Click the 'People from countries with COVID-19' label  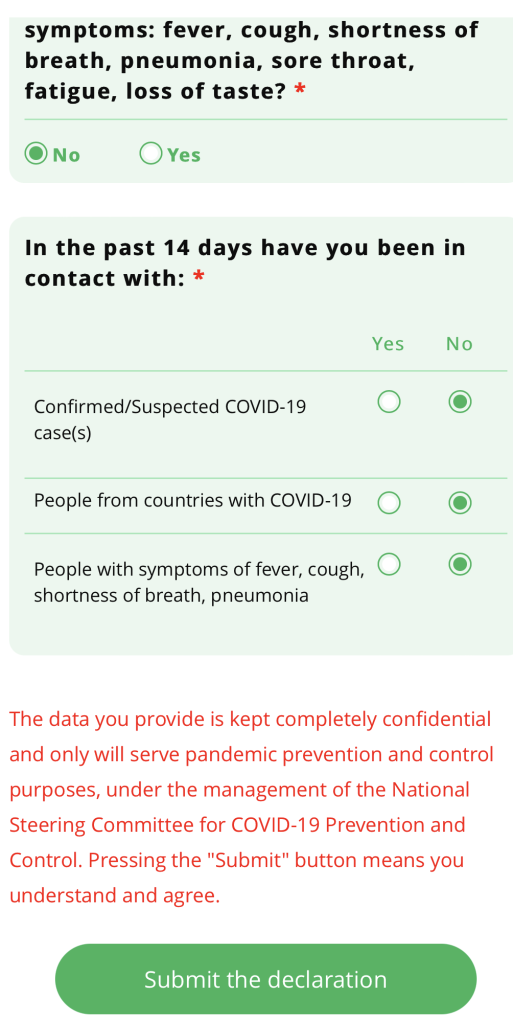click(x=193, y=501)
